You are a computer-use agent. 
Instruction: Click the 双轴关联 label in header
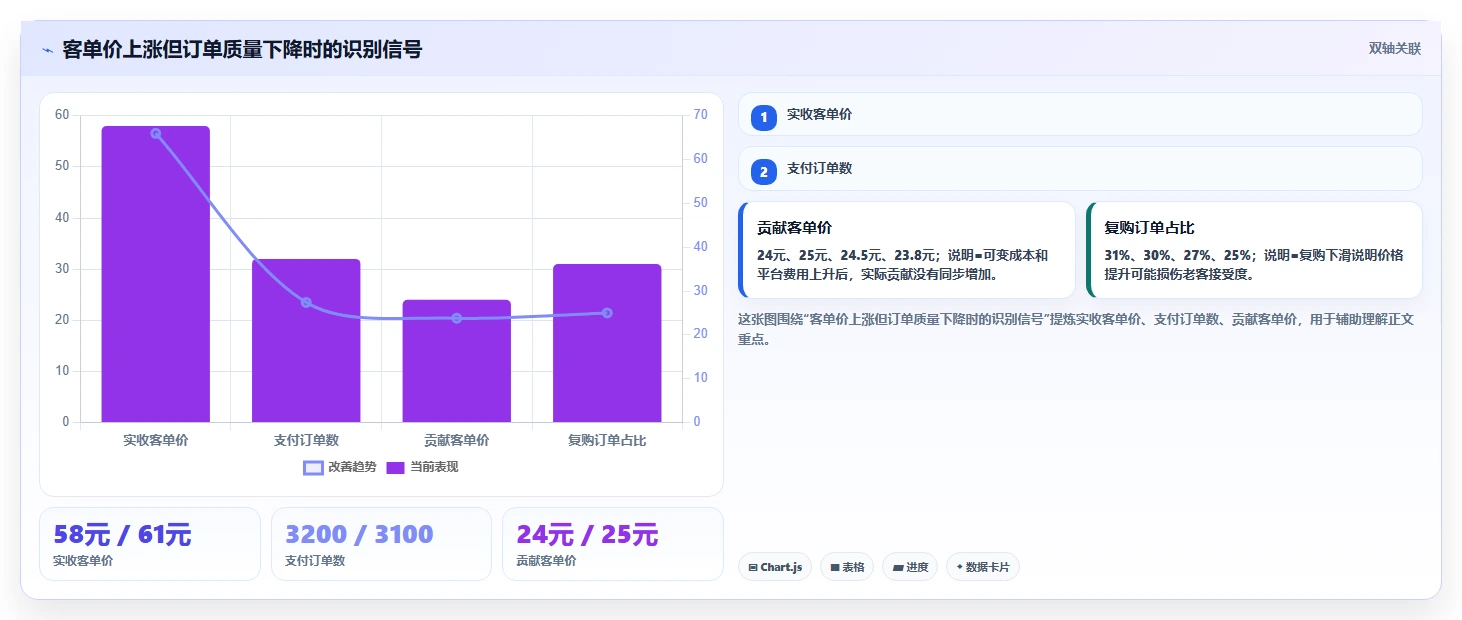[1394, 49]
